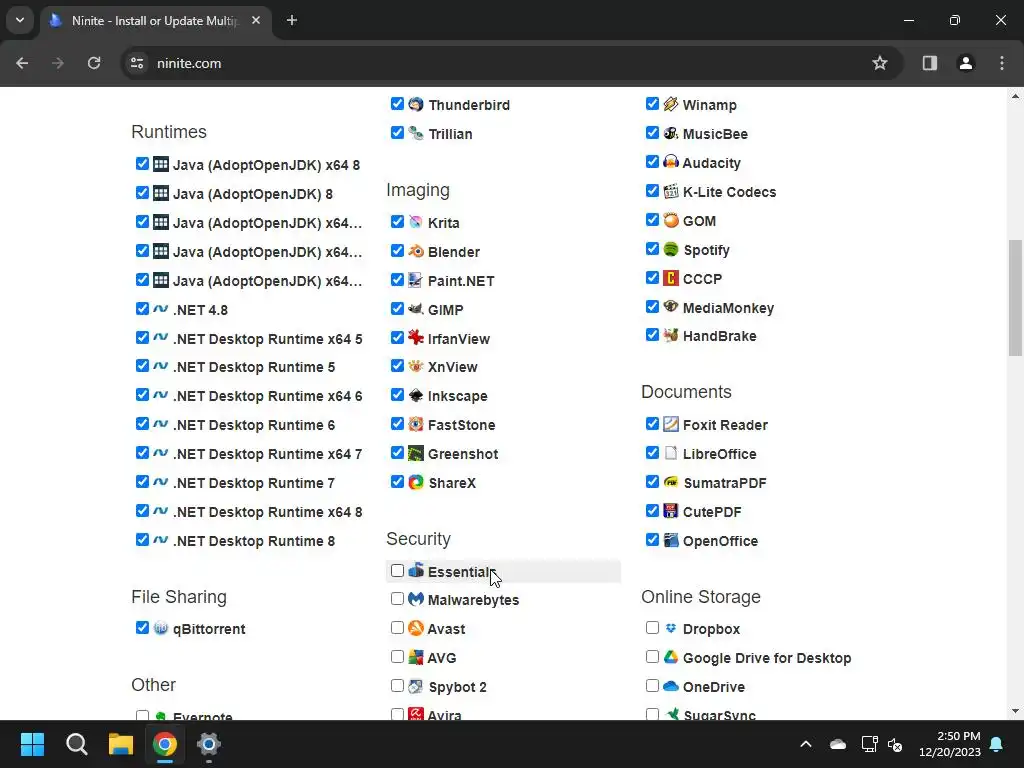Screen dimensions: 1024x768
Task: Enable the Malwarebytes checkbox
Action: (x=397, y=598)
